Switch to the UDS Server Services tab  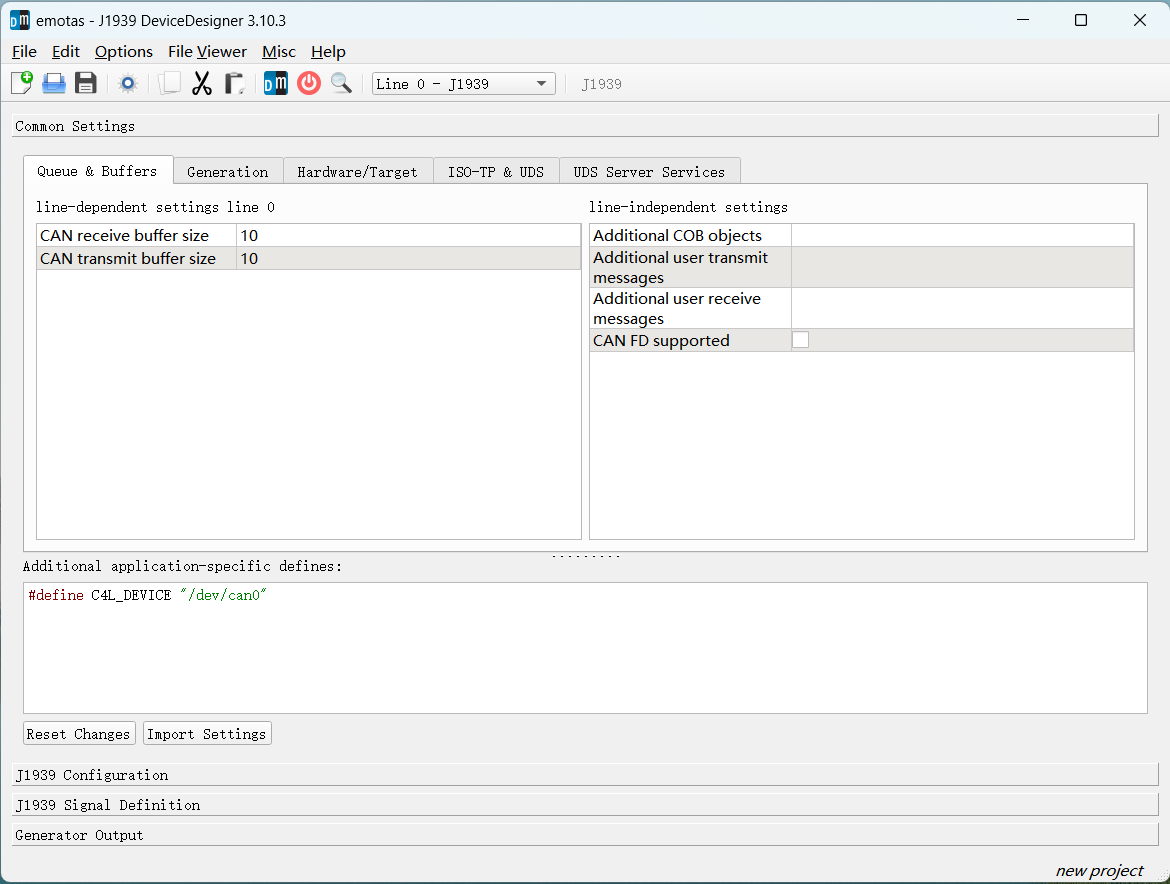pyautogui.click(x=649, y=172)
